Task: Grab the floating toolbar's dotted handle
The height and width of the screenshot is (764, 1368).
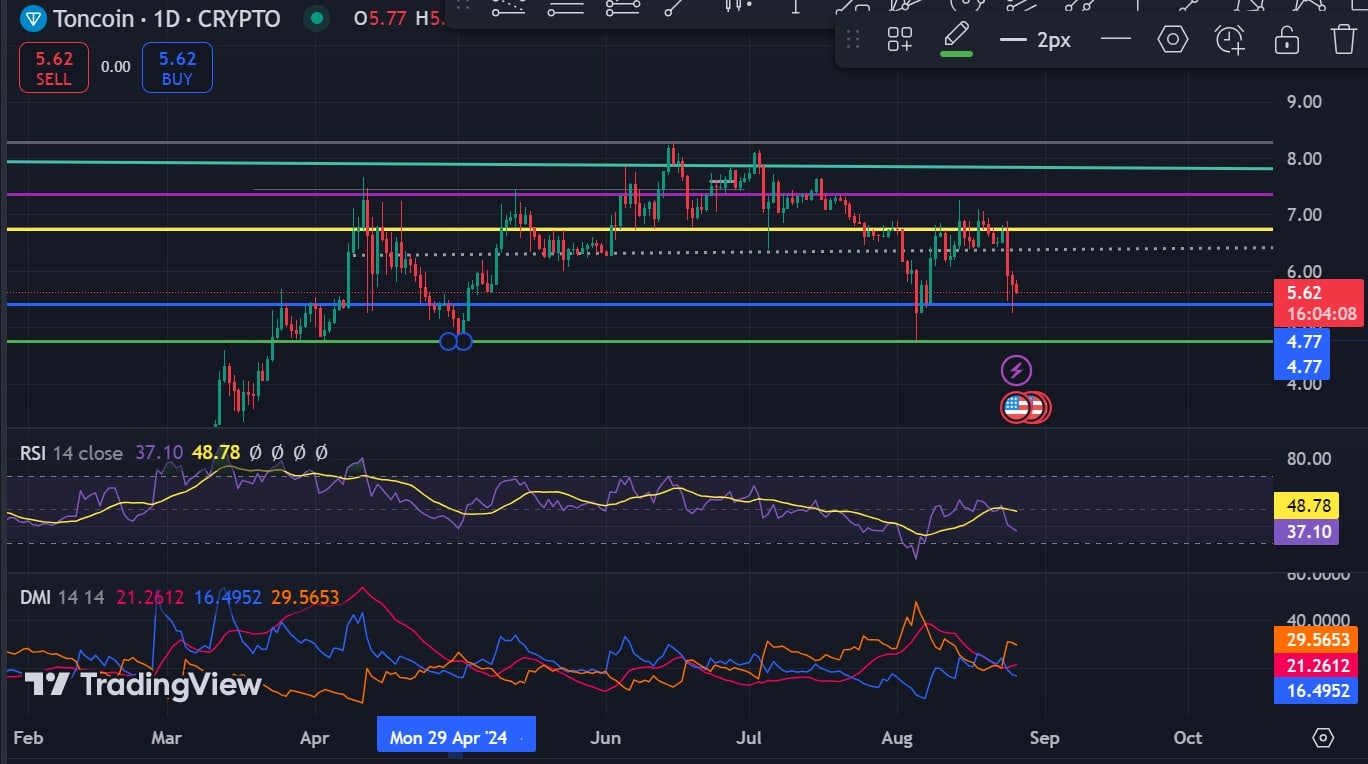Action: [853, 39]
